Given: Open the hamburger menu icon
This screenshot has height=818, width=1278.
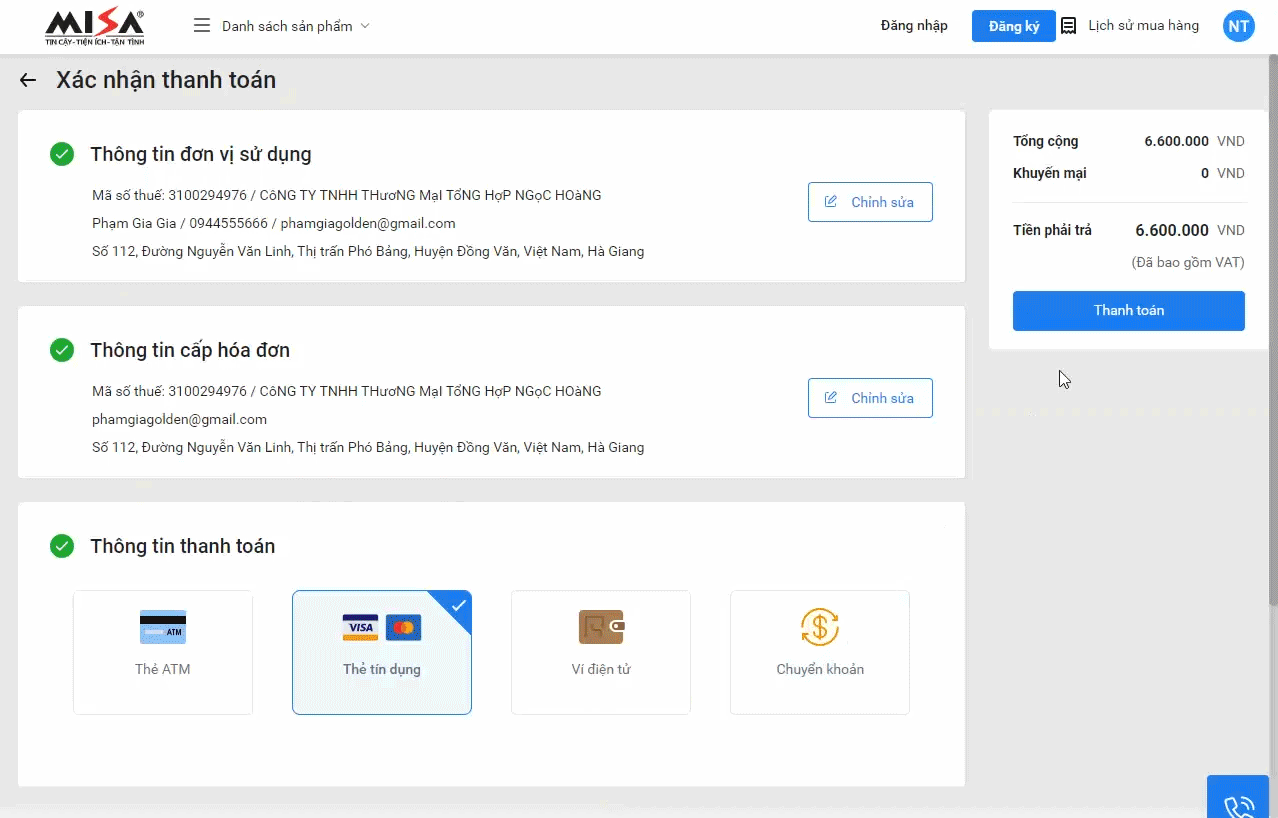Looking at the screenshot, I should pos(202,26).
